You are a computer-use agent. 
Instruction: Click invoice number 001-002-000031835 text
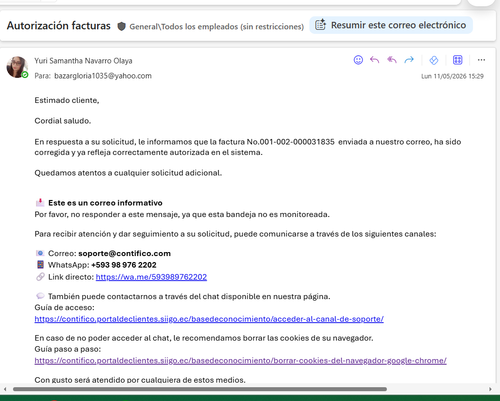coord(297,142)
